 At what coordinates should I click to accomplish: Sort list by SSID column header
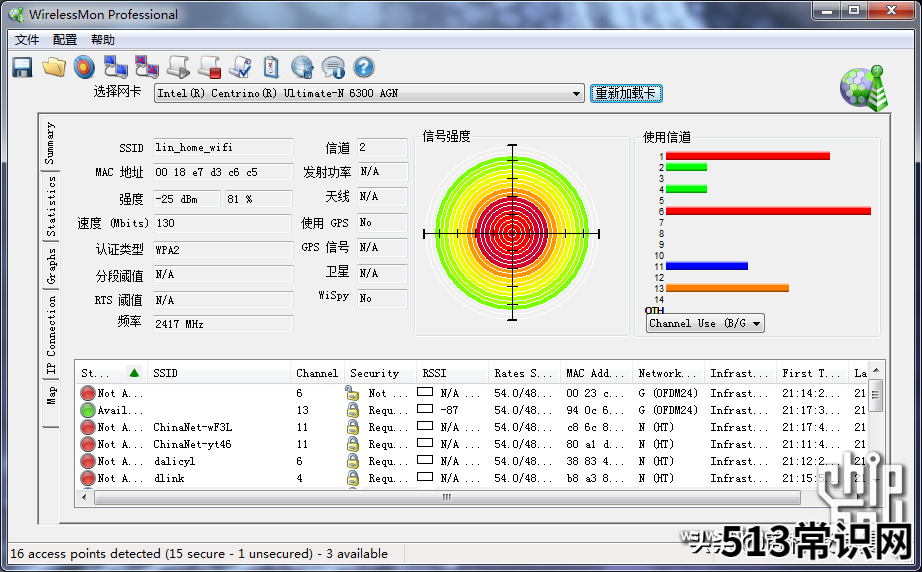(x=218, y=373)
